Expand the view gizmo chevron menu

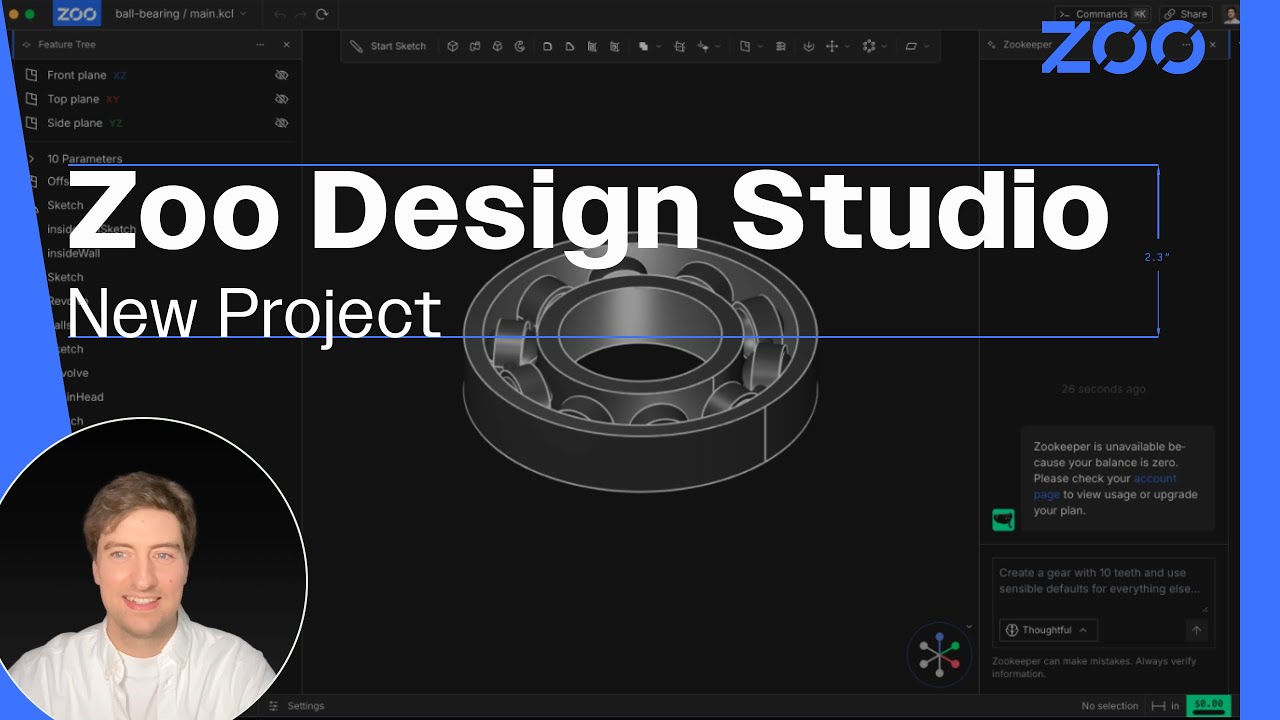pyautogui.click(x=968, y=627)
